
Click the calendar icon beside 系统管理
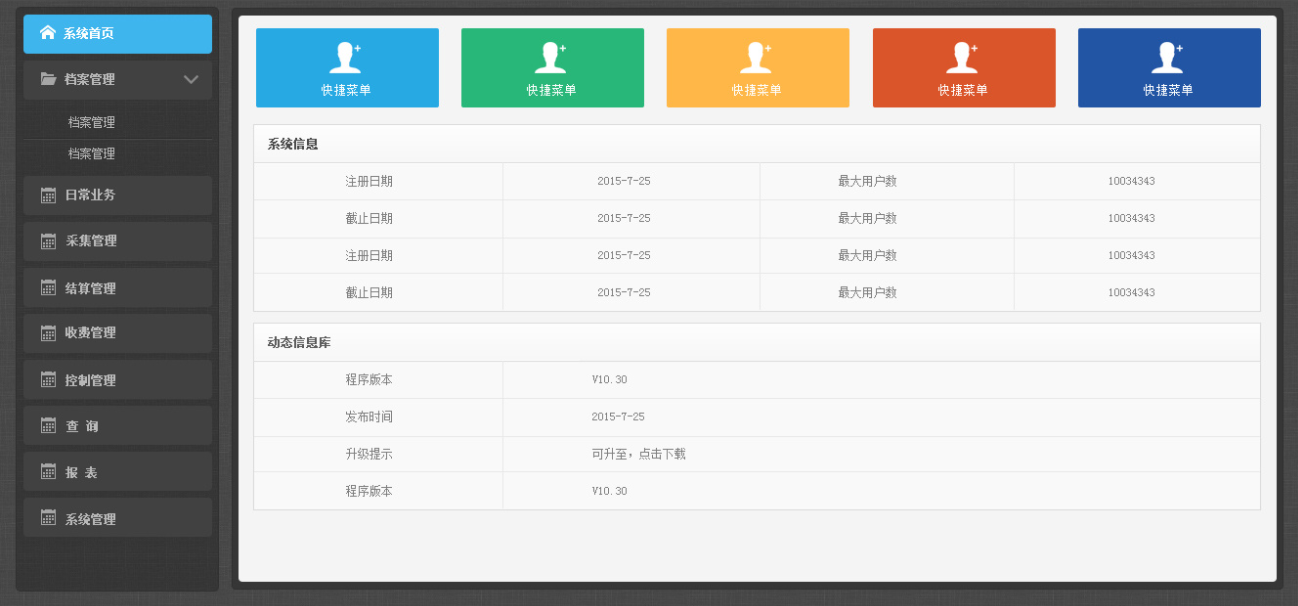click(48, 518)
